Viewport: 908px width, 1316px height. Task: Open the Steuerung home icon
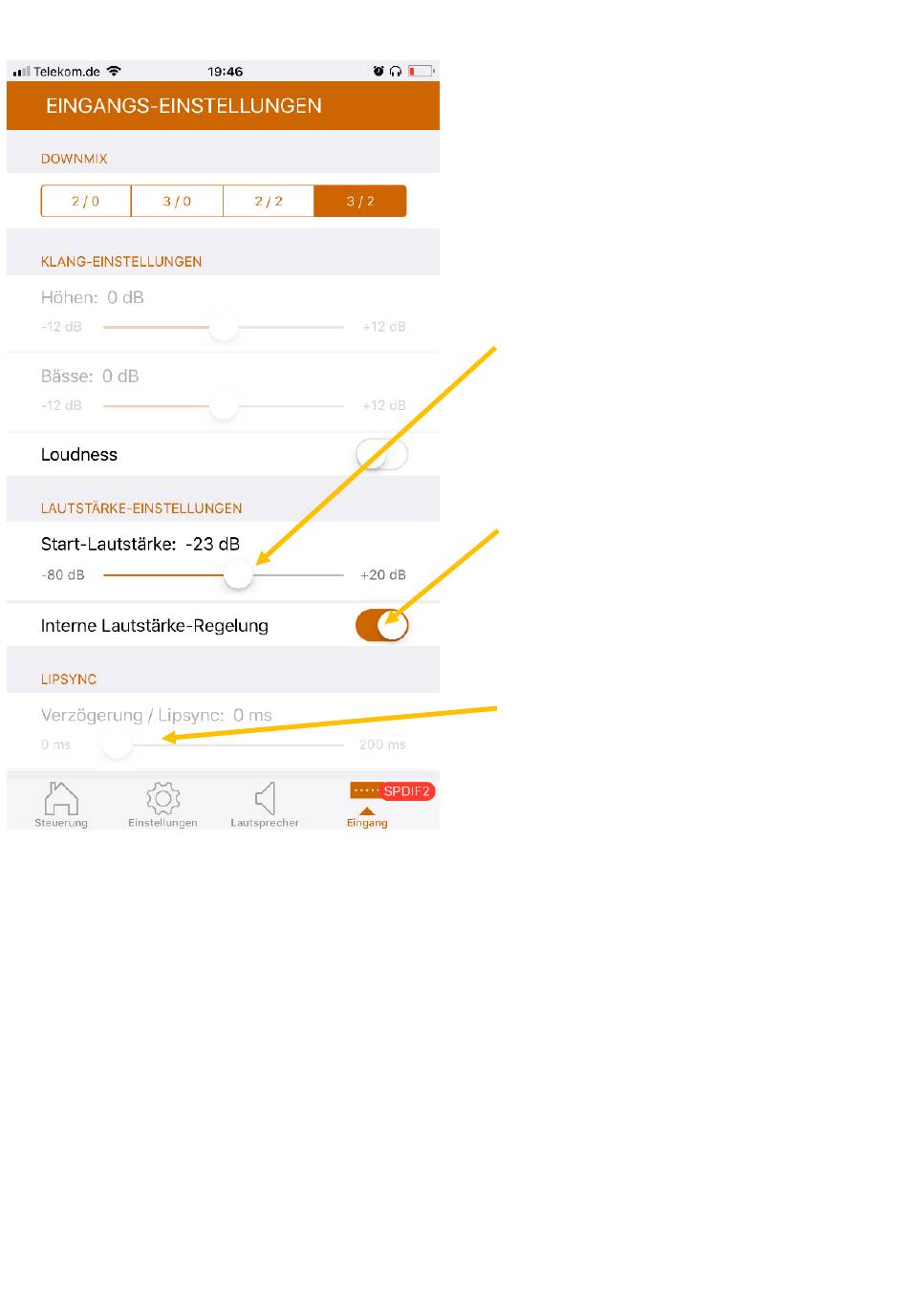[x=61, y=798]
